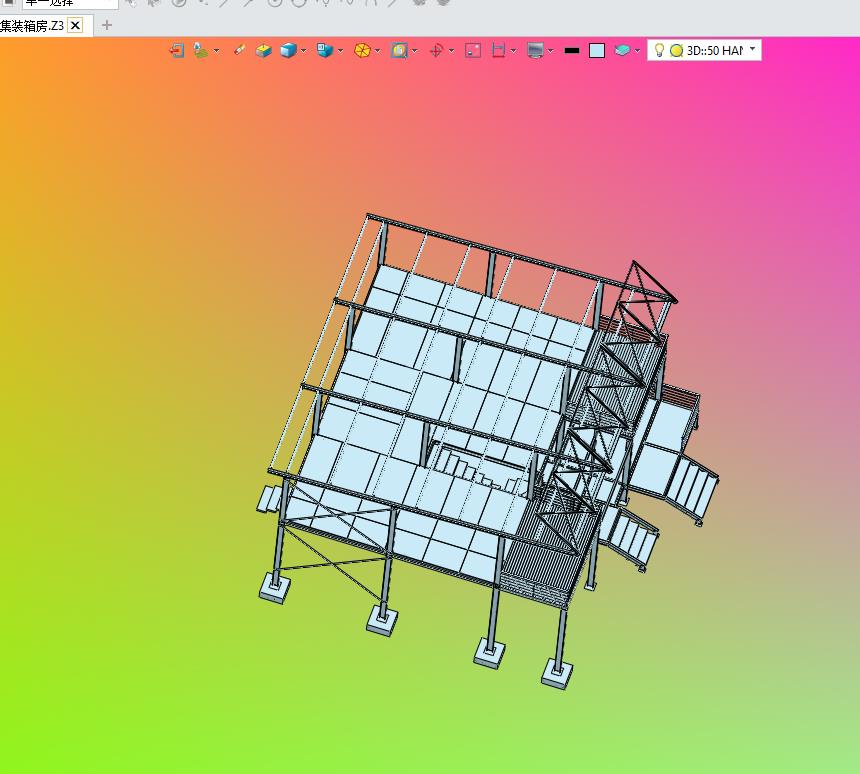Click the yellow circle layer icon
Viewport: 860px width, 774px height.
pos(677,50)
